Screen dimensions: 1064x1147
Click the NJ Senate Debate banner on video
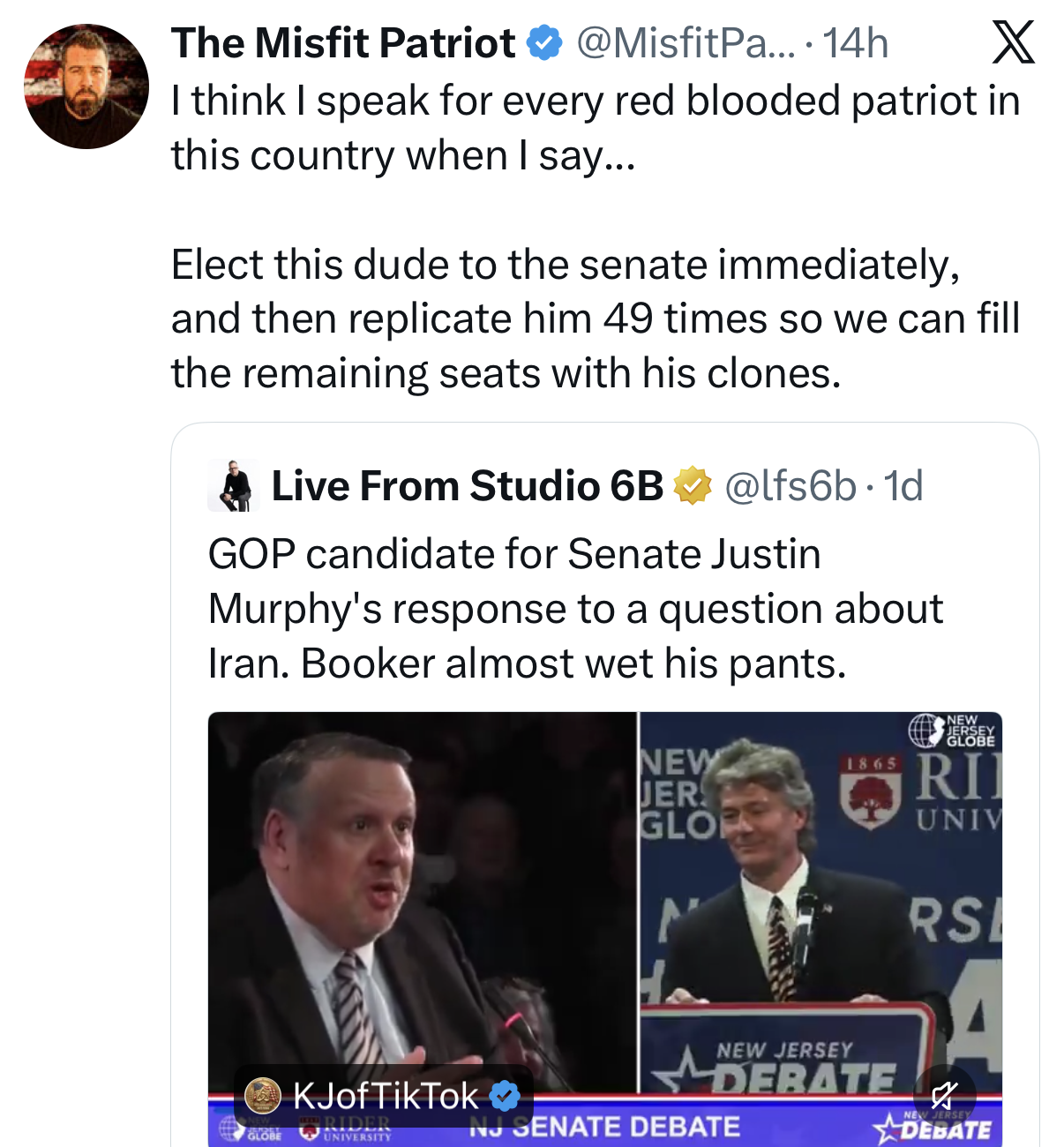point(605,1125)
